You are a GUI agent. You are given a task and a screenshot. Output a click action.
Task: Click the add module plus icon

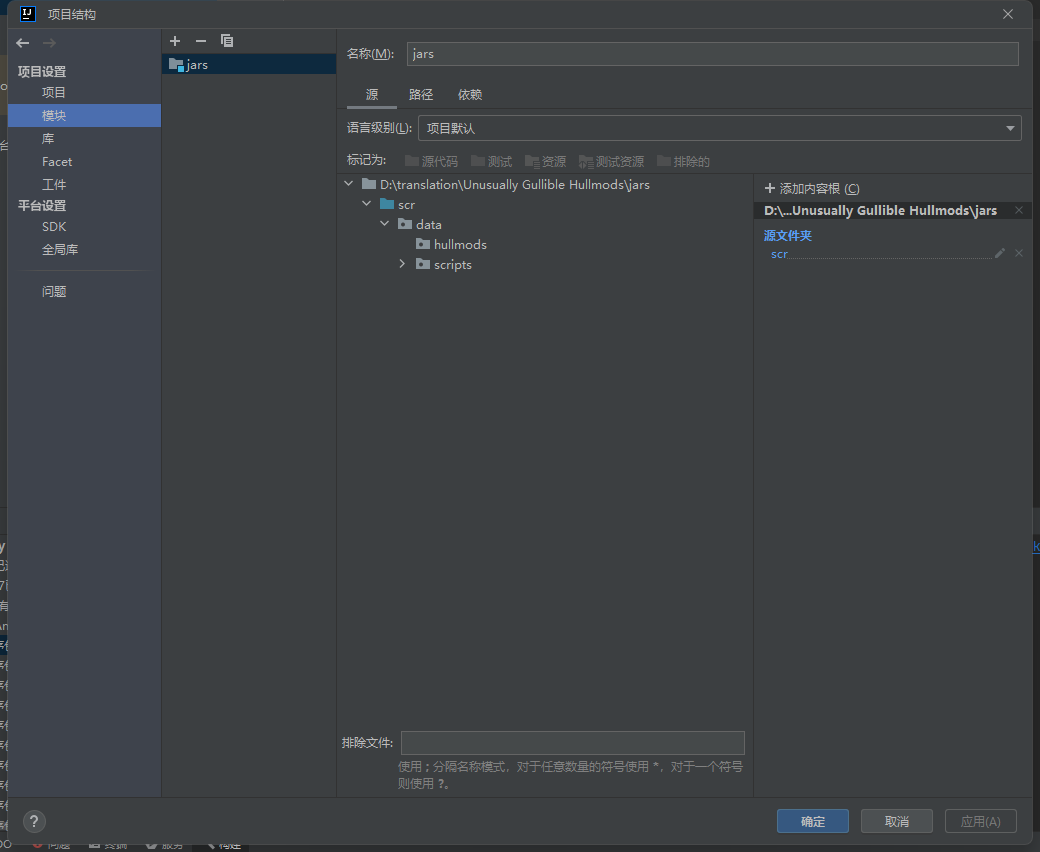pyautogui.click(x=175, y=41)
